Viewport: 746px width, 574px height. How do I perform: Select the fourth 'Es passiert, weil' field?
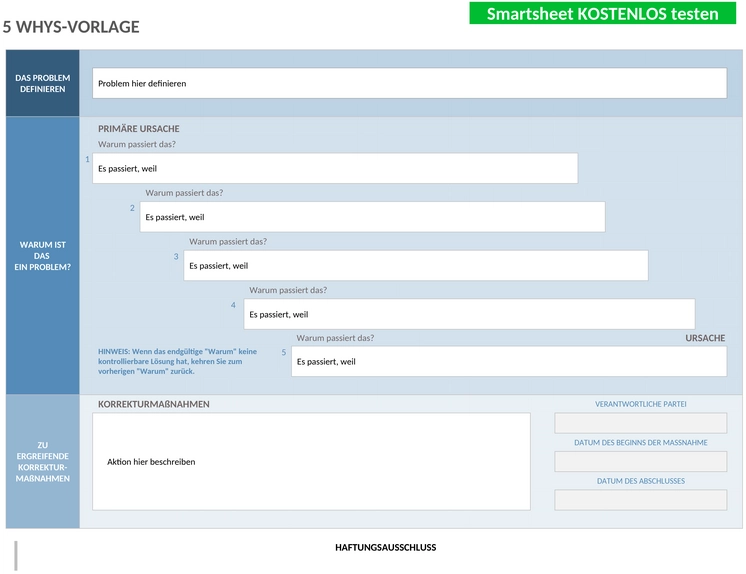point(469,314)
